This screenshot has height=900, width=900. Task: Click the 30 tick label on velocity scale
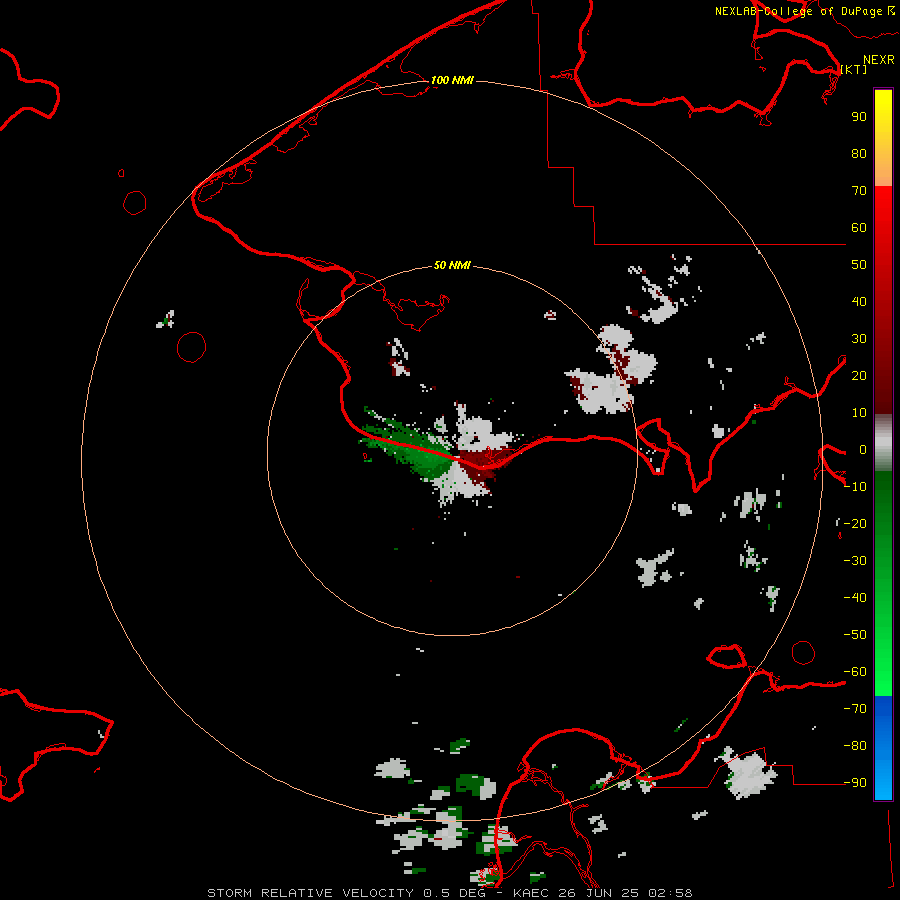859,339
